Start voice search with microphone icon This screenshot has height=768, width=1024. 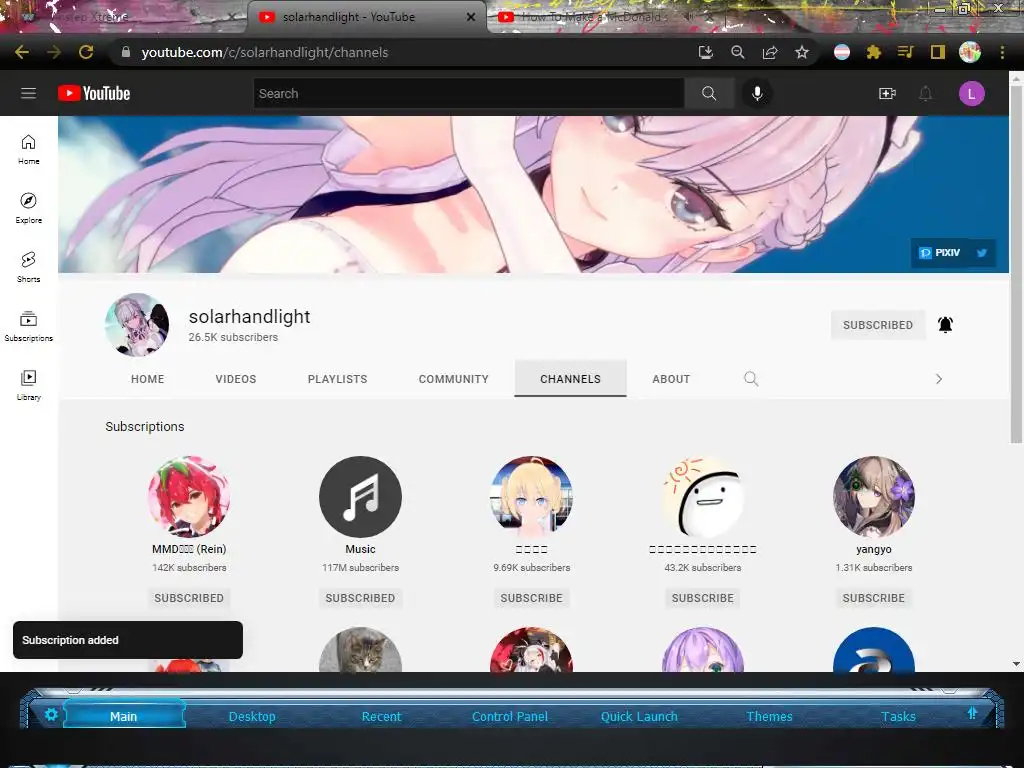758,93
